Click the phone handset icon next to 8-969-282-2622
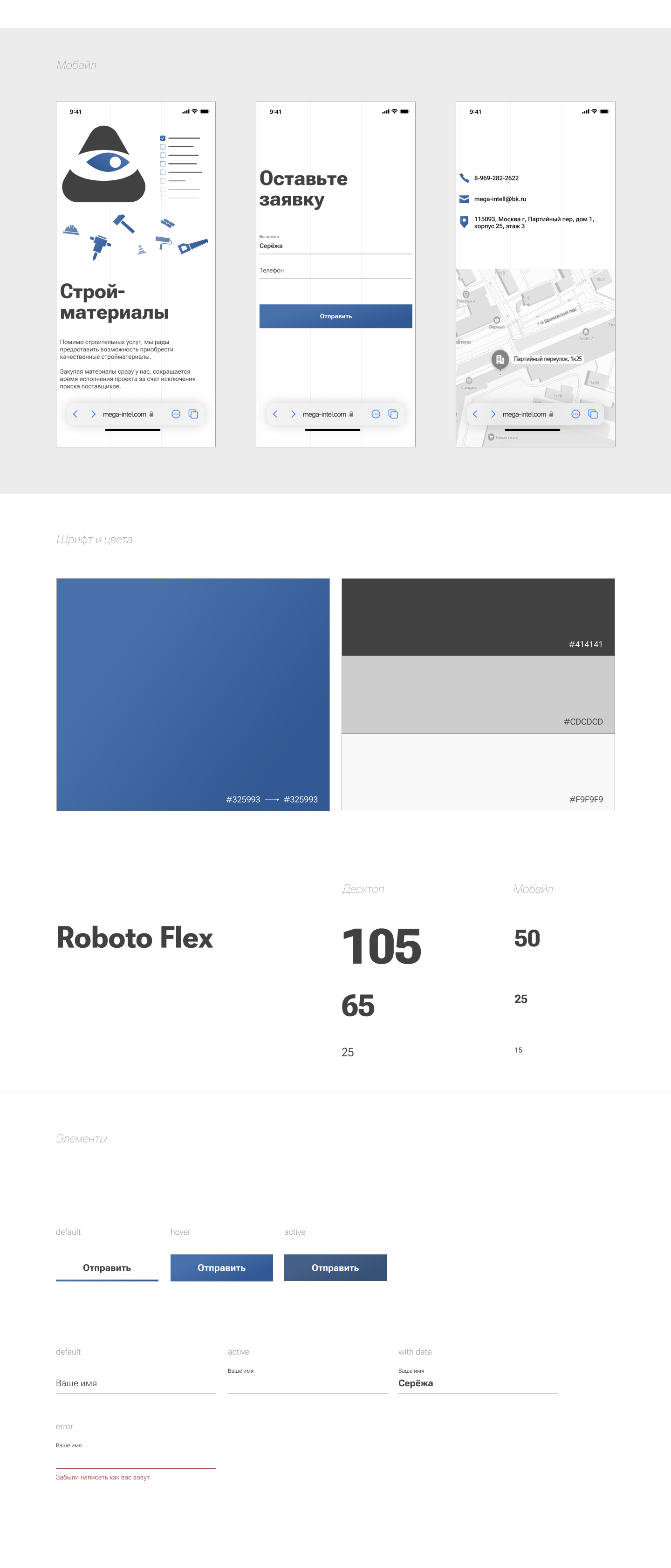Screen dimensions: 671x1568 (x=464, y=178)
